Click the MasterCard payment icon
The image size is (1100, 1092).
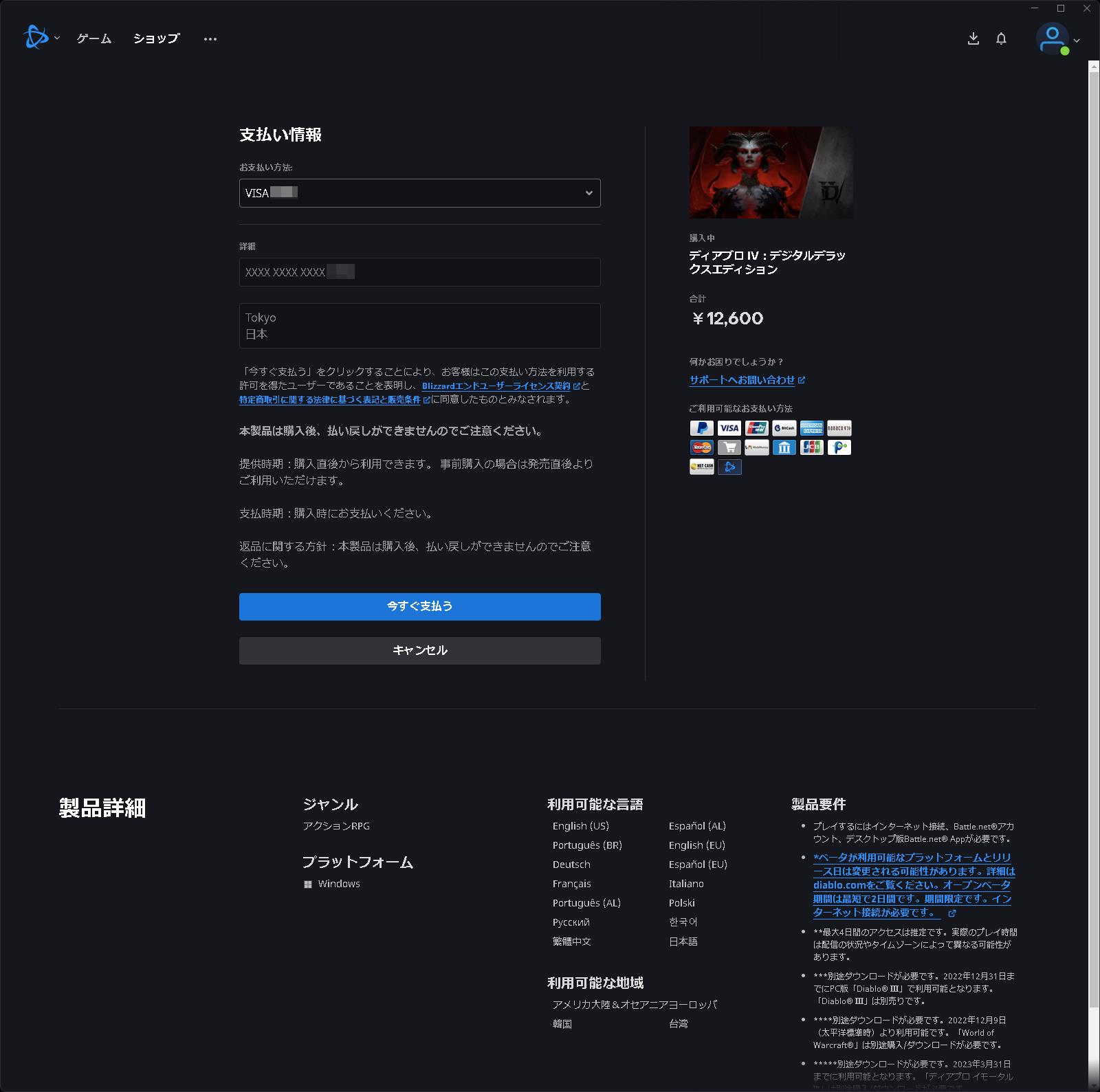tap(702, 447)
